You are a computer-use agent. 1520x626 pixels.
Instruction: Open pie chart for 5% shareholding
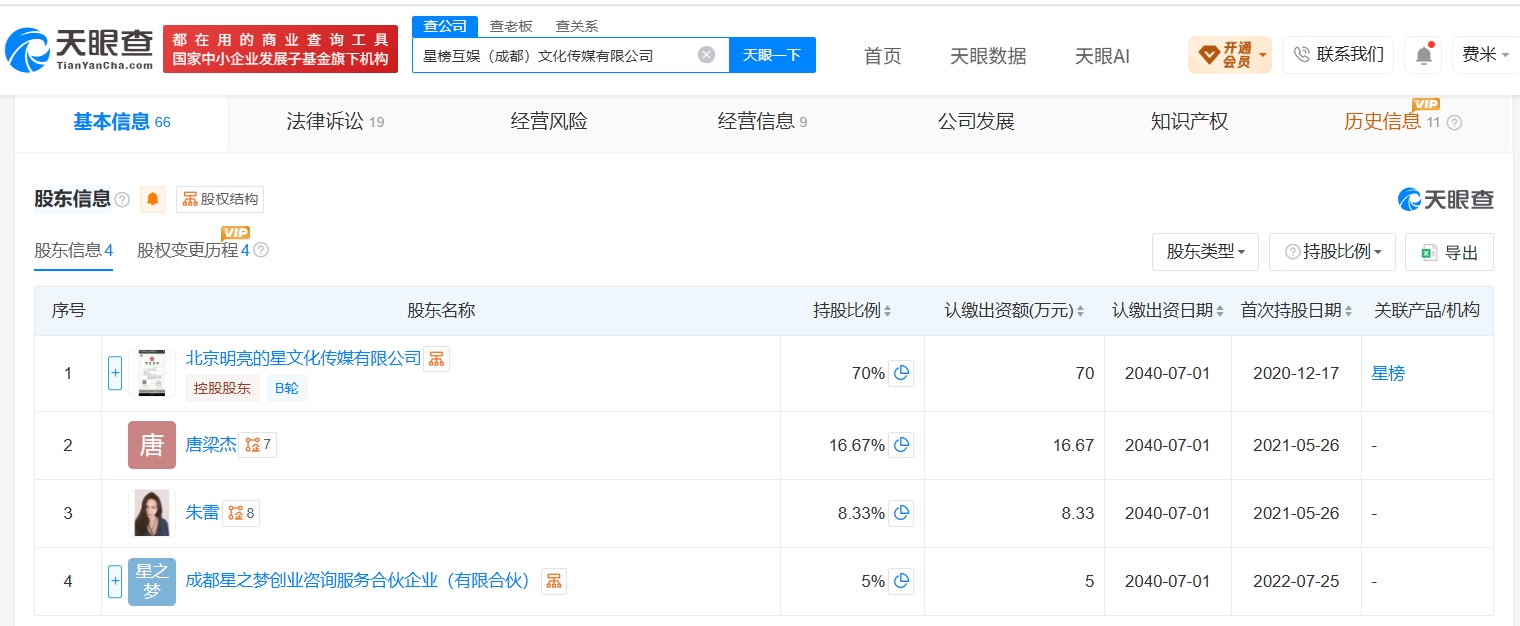[901, 581]
